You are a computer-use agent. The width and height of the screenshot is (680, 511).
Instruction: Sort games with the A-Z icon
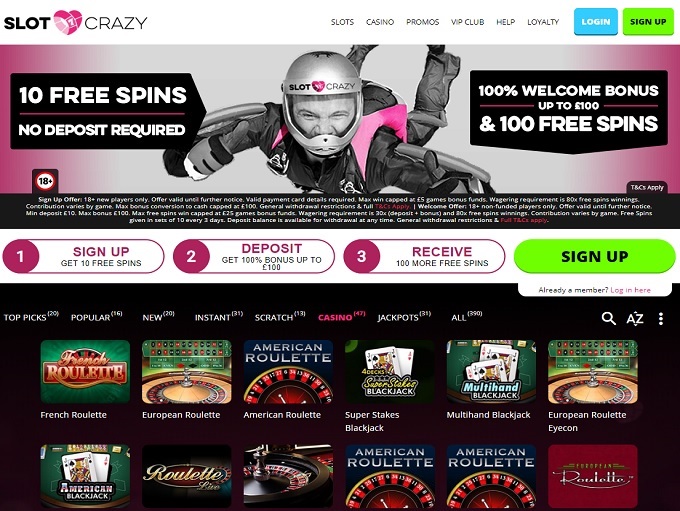tap(635, 319)
